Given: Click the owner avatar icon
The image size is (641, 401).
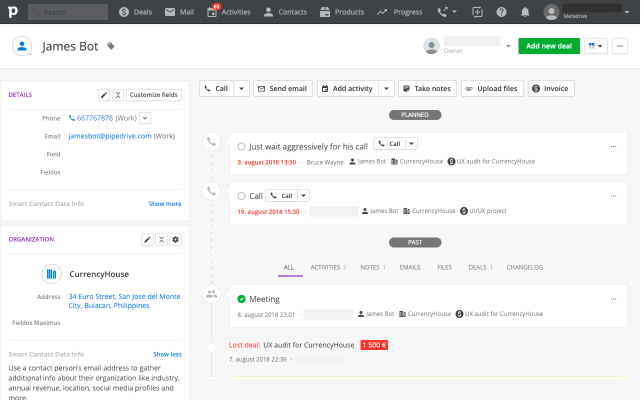Looking at the screenshot, I should pyautogui.click(x=431, y=46).
